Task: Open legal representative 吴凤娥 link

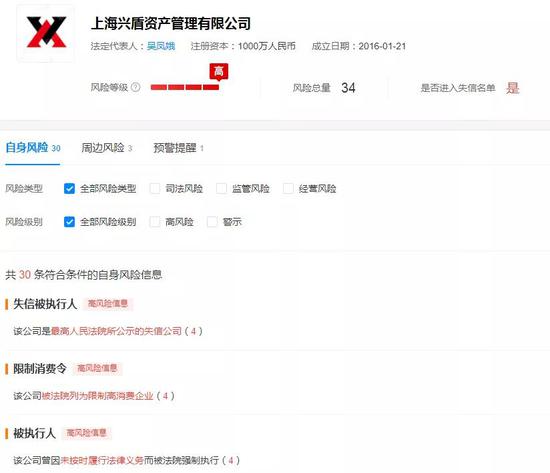Action: (161, 46)
